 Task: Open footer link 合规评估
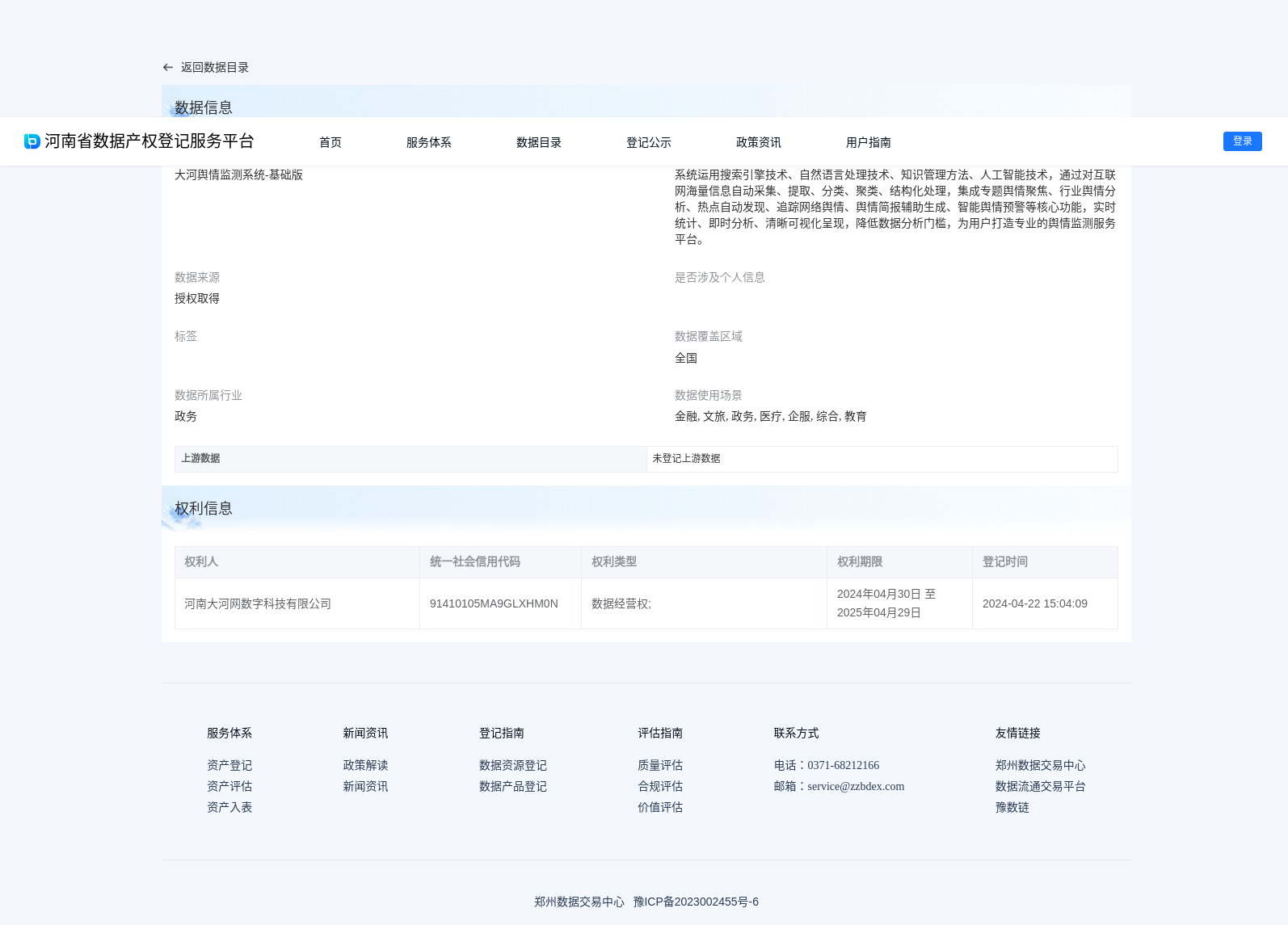(660, 786)
